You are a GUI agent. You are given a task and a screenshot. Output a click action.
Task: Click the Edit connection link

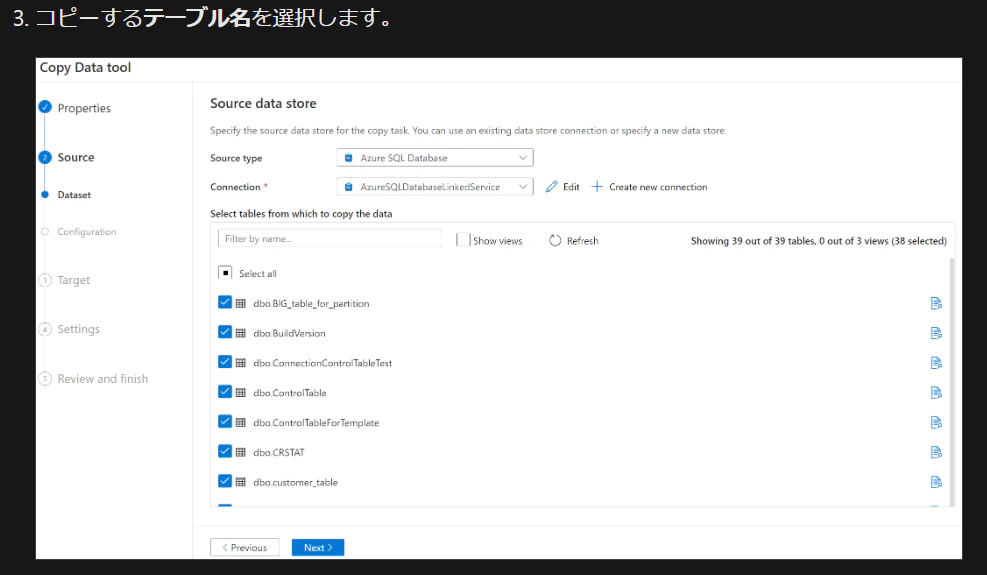point(571,187)
